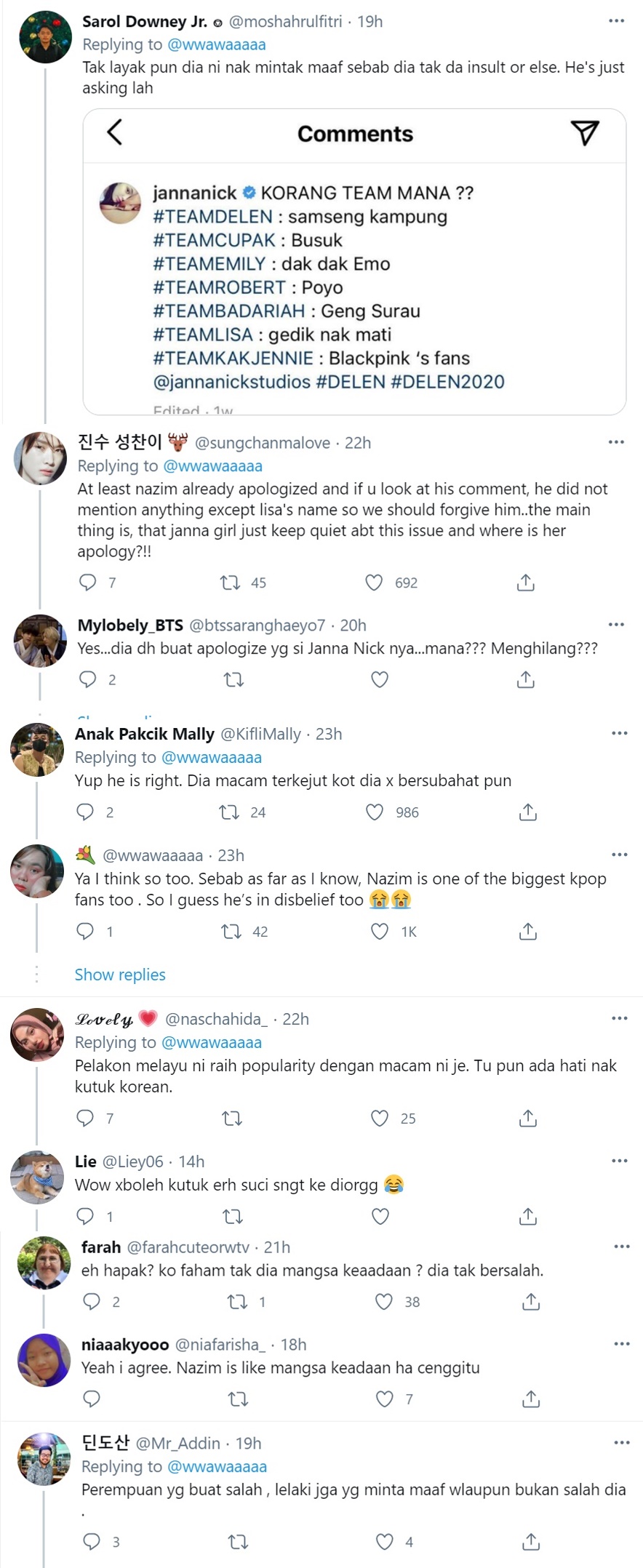
Task: Click the send icon in Comments header
Action: (585, 132)
